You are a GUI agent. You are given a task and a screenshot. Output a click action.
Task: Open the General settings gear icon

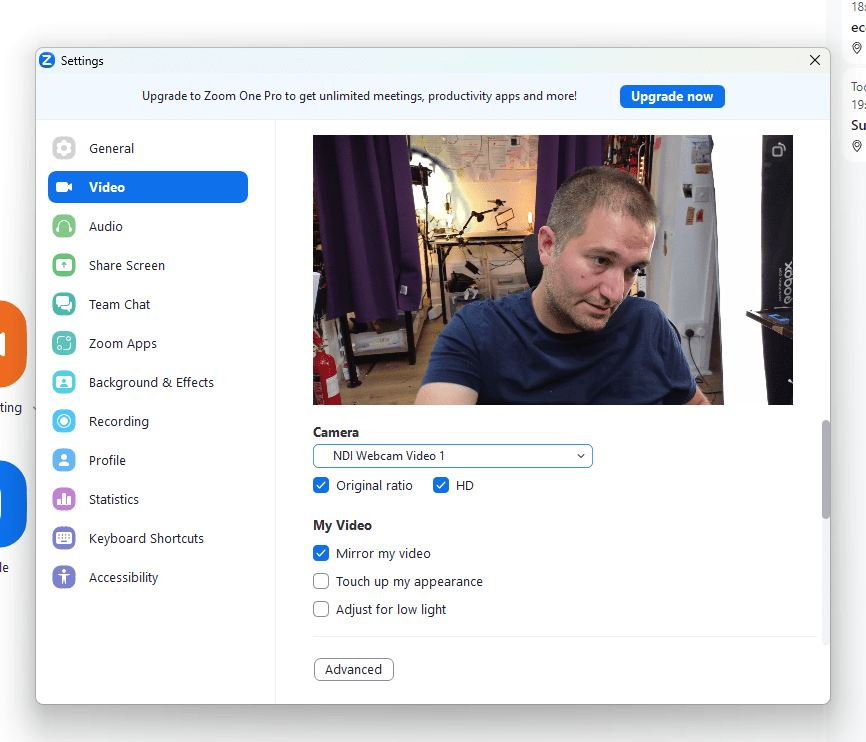(x=64, y=148)
